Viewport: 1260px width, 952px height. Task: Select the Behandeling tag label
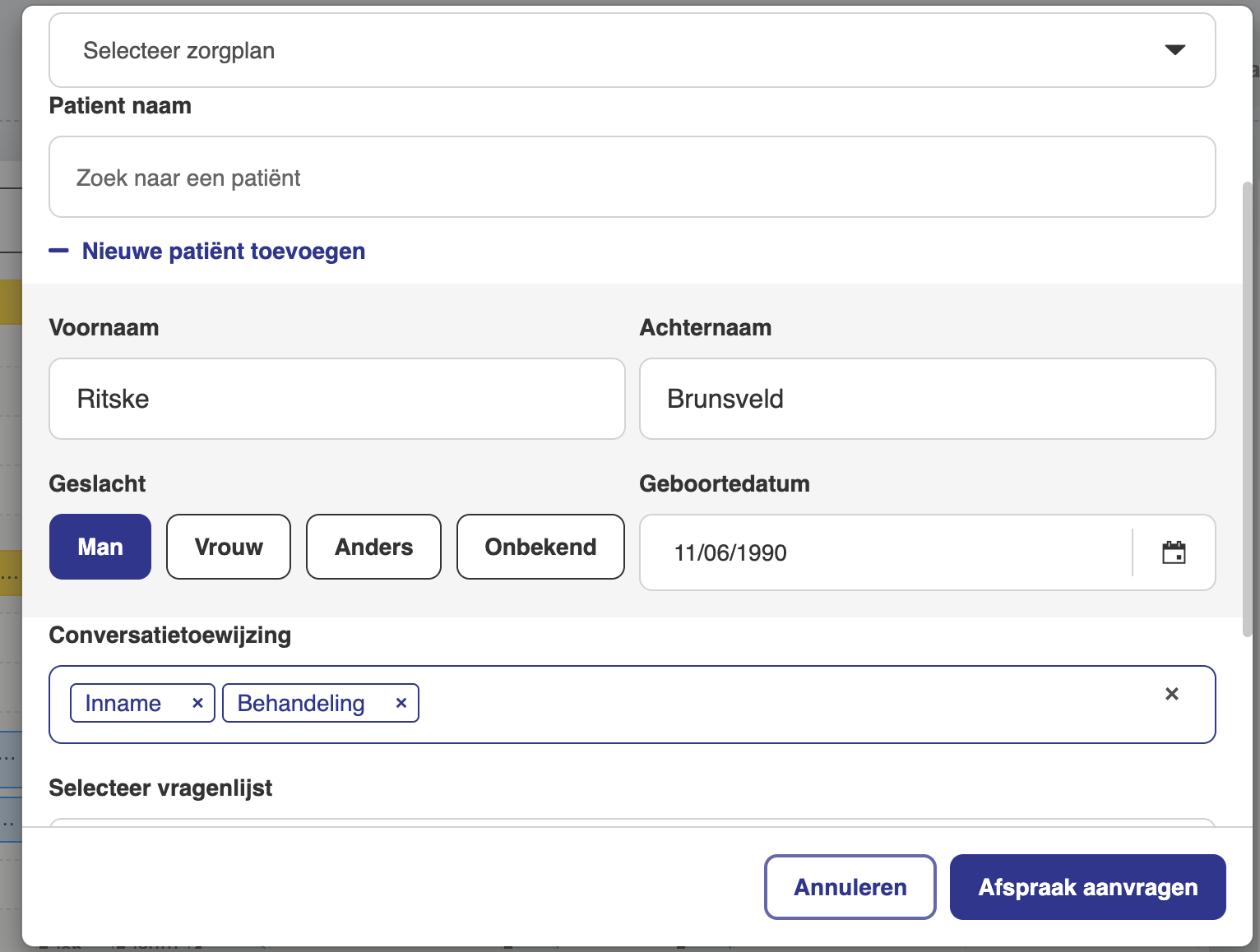point(301,704)
